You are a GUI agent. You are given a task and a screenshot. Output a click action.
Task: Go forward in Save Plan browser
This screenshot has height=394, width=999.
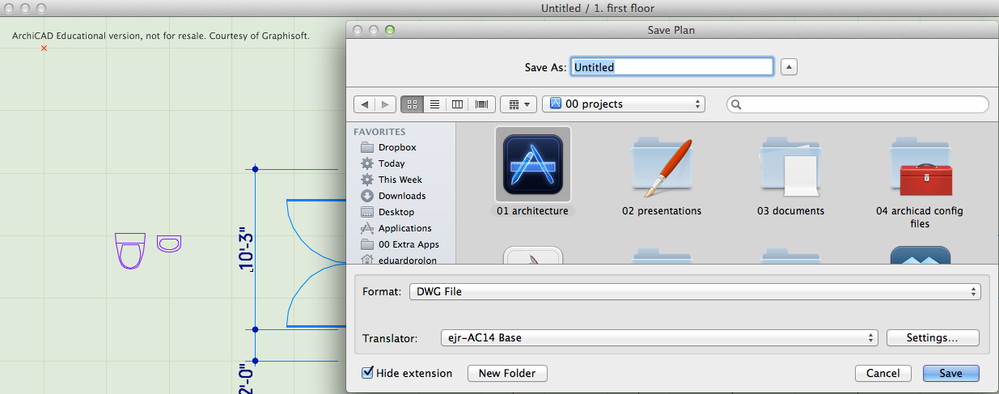pyautogui.click(x=385, y=104)
